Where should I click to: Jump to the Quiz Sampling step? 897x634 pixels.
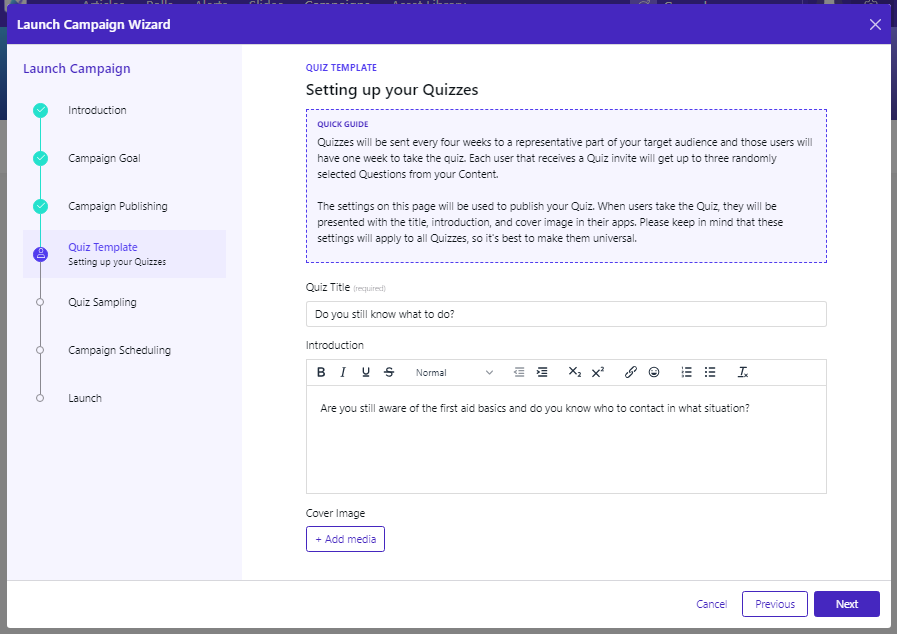pos(102,302)
